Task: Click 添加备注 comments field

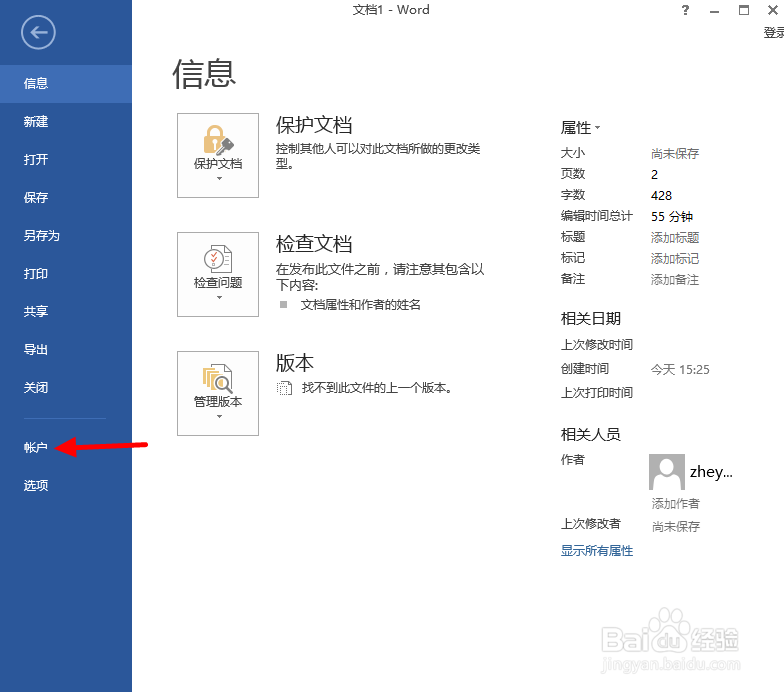Action: 674,280
